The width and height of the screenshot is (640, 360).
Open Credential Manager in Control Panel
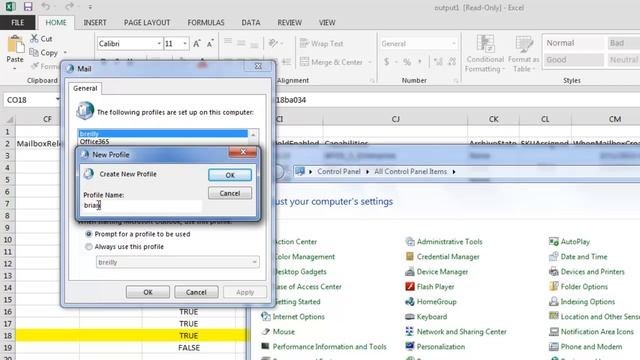coord(448,257)
